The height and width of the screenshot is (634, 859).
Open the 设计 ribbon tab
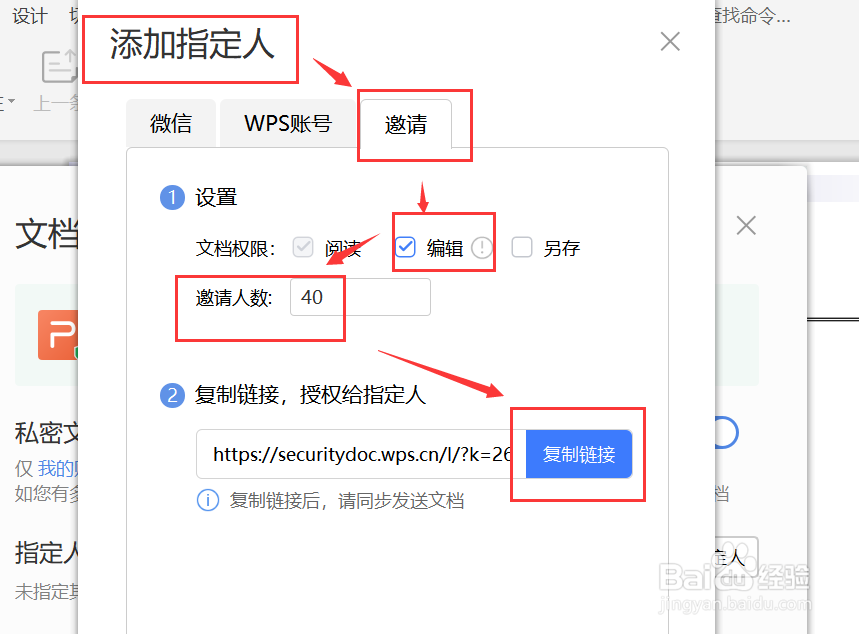tap(30, 15)
